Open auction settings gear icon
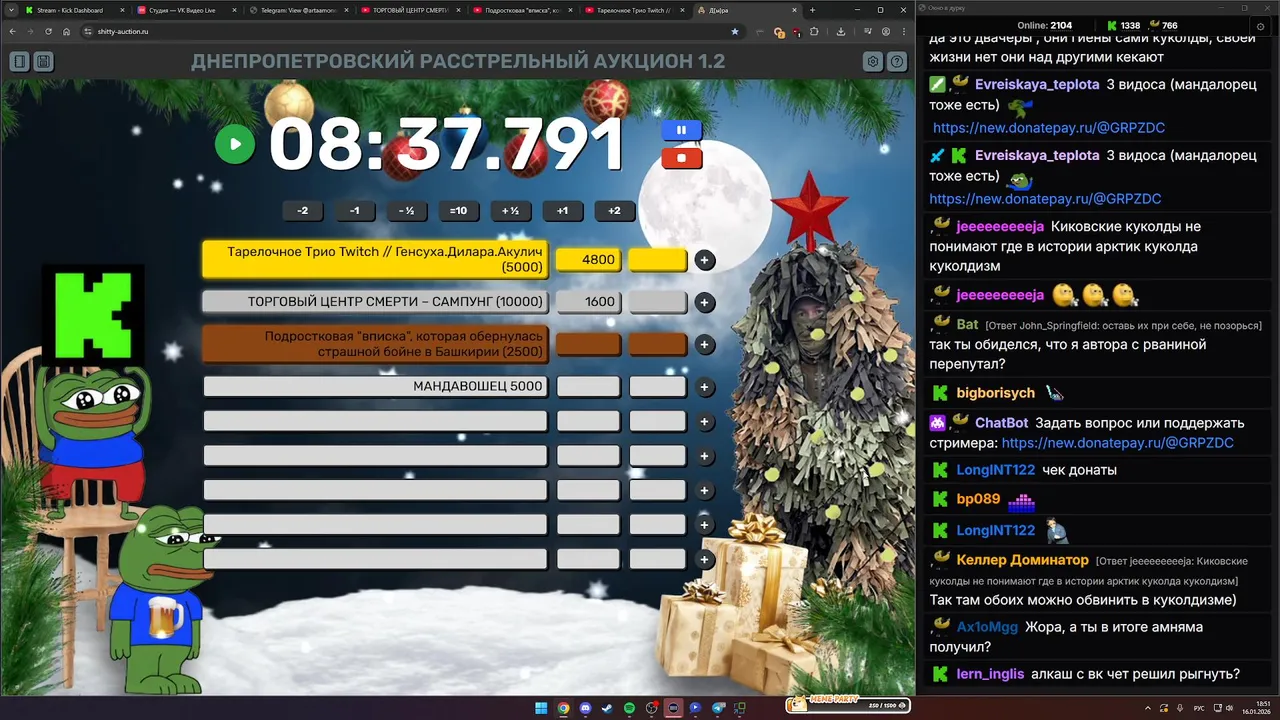 point(873,62)
